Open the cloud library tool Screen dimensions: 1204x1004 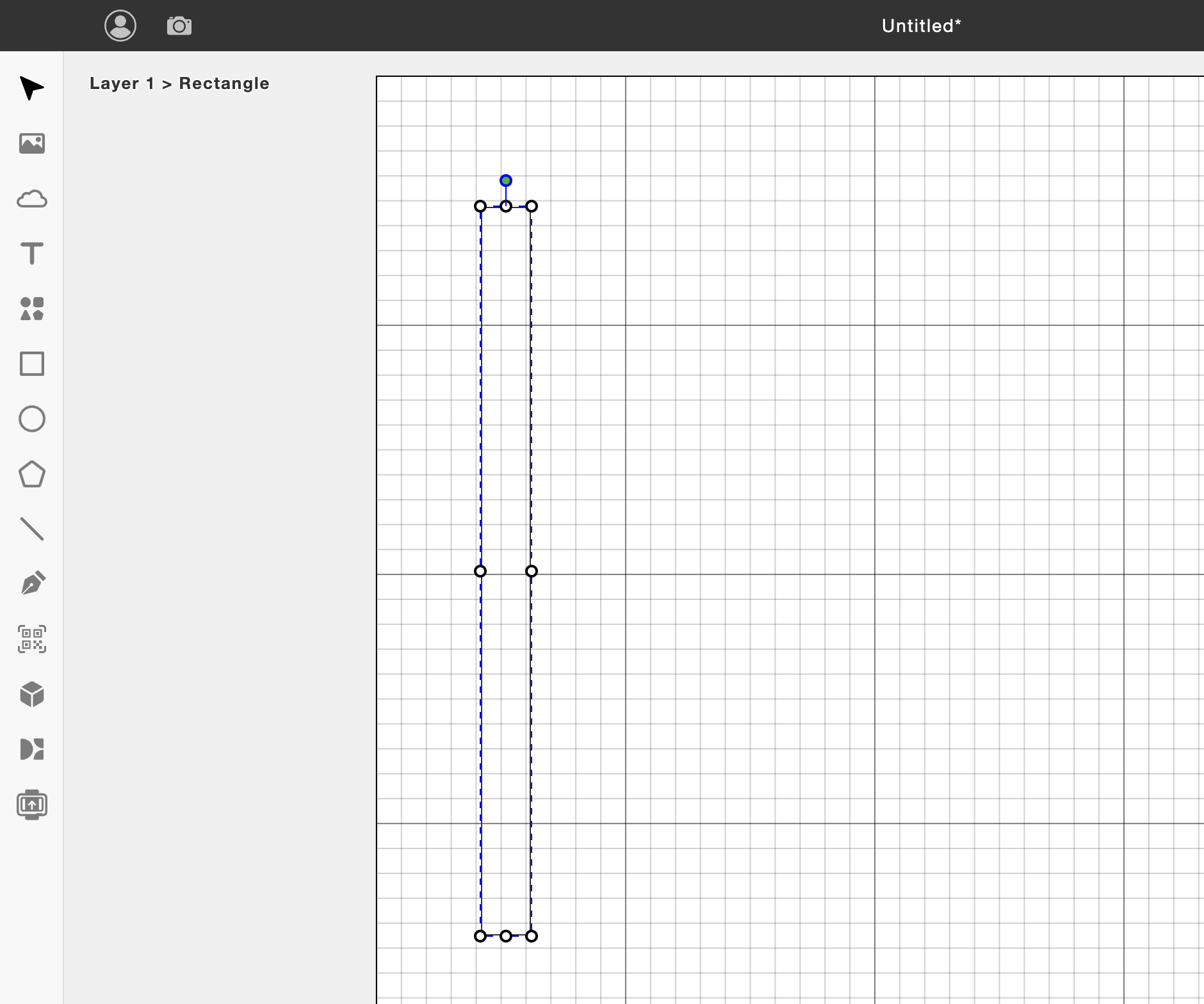(31, 199)
